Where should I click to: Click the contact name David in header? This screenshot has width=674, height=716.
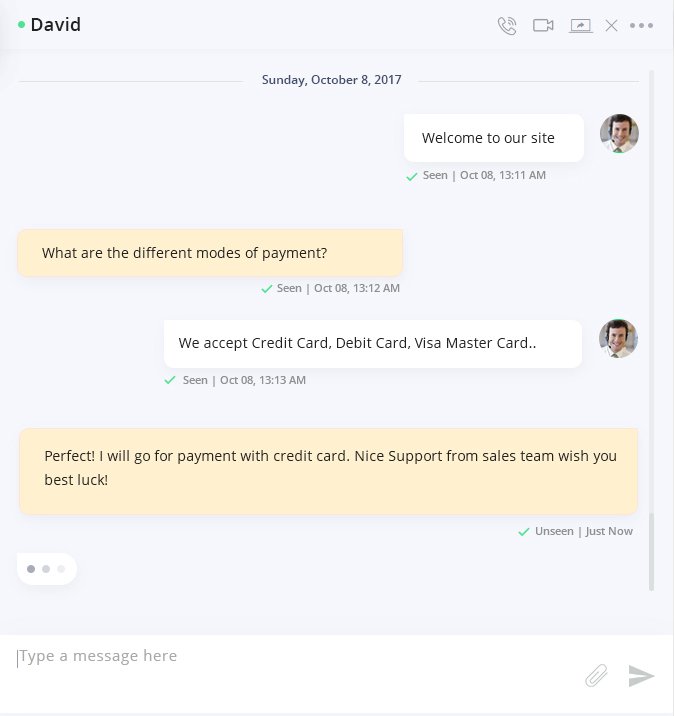click(x=56, y=25)
